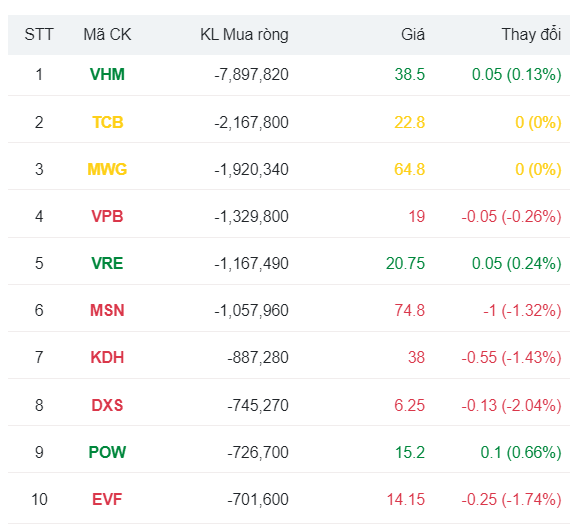Click TCB change value 0 (0%)
The width and height of the screenshot is (578, 529).
click(x=538, y=122)
